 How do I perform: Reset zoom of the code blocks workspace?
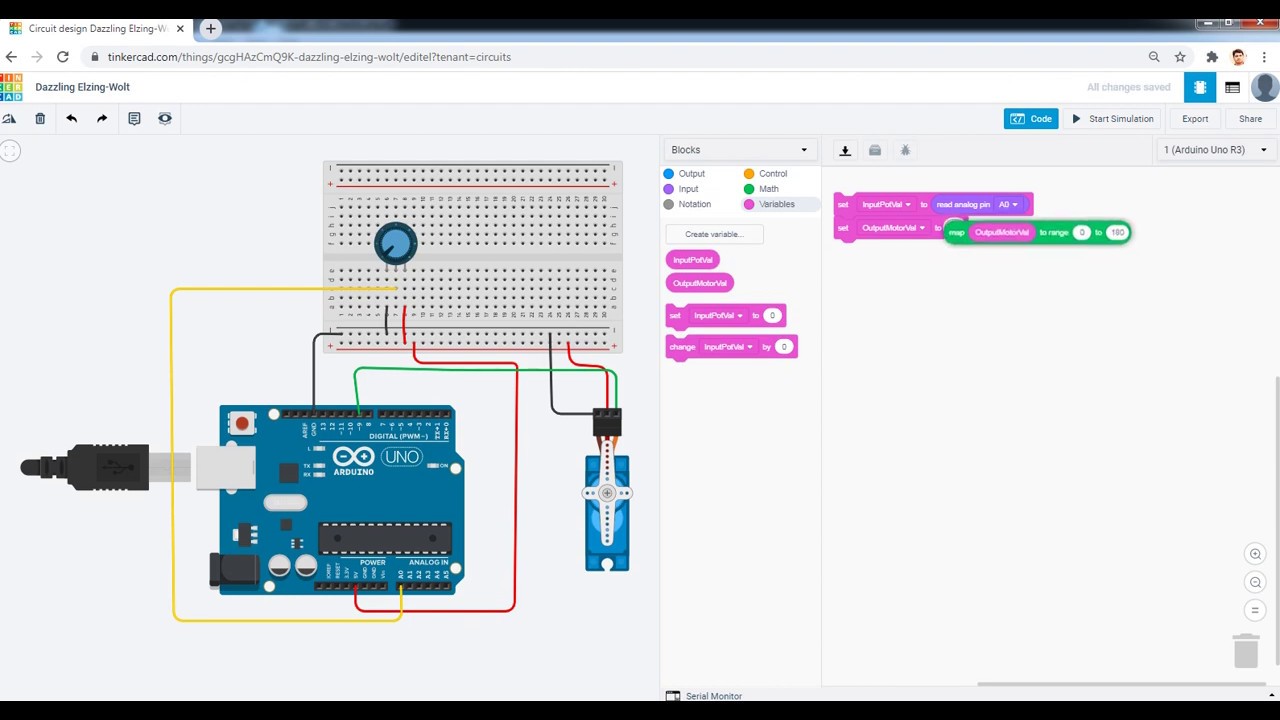pyautogui.click(x=1256, y=610)
